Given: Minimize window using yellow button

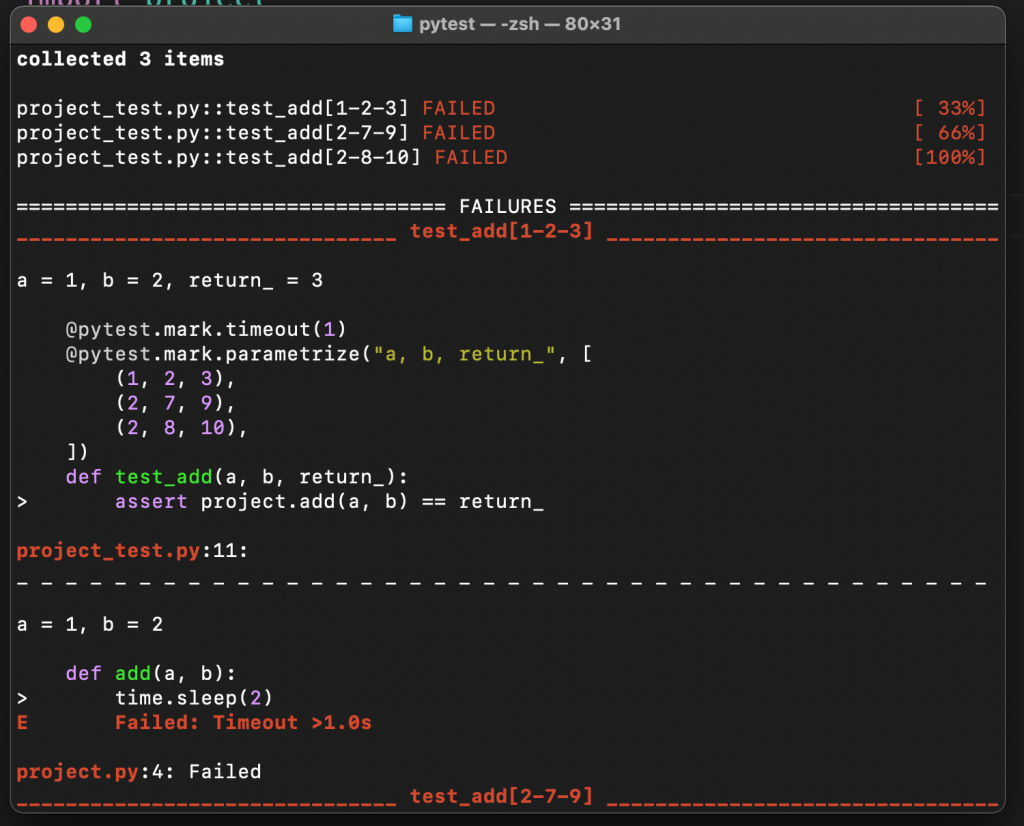Looking at the screenshot, I should point(56,25).
